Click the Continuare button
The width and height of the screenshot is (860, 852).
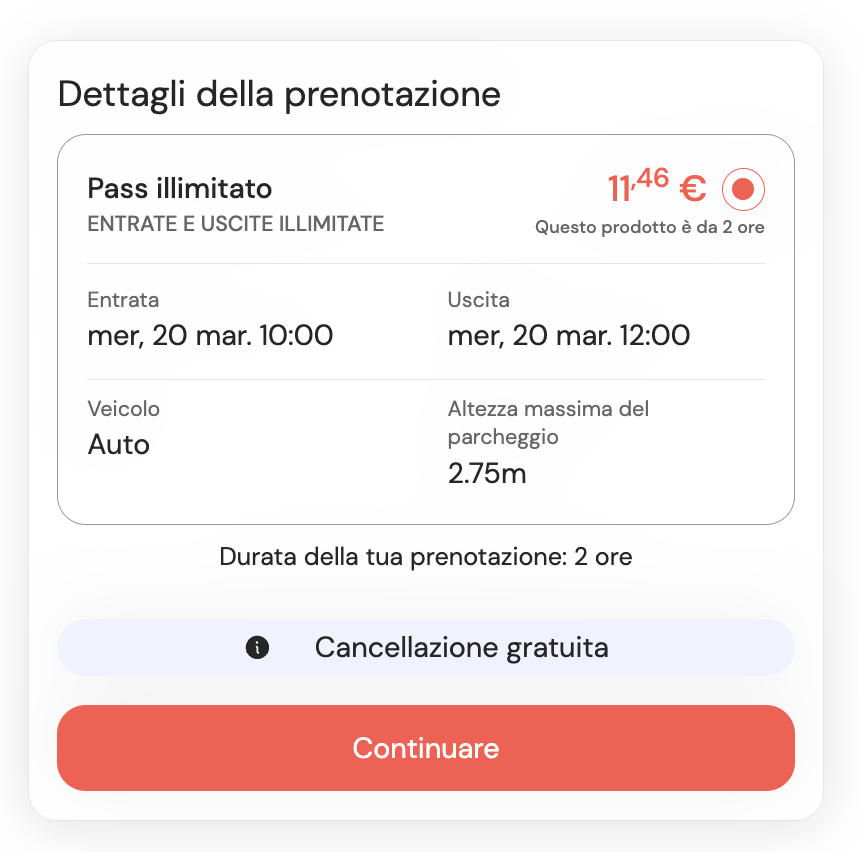pos(426,748)
